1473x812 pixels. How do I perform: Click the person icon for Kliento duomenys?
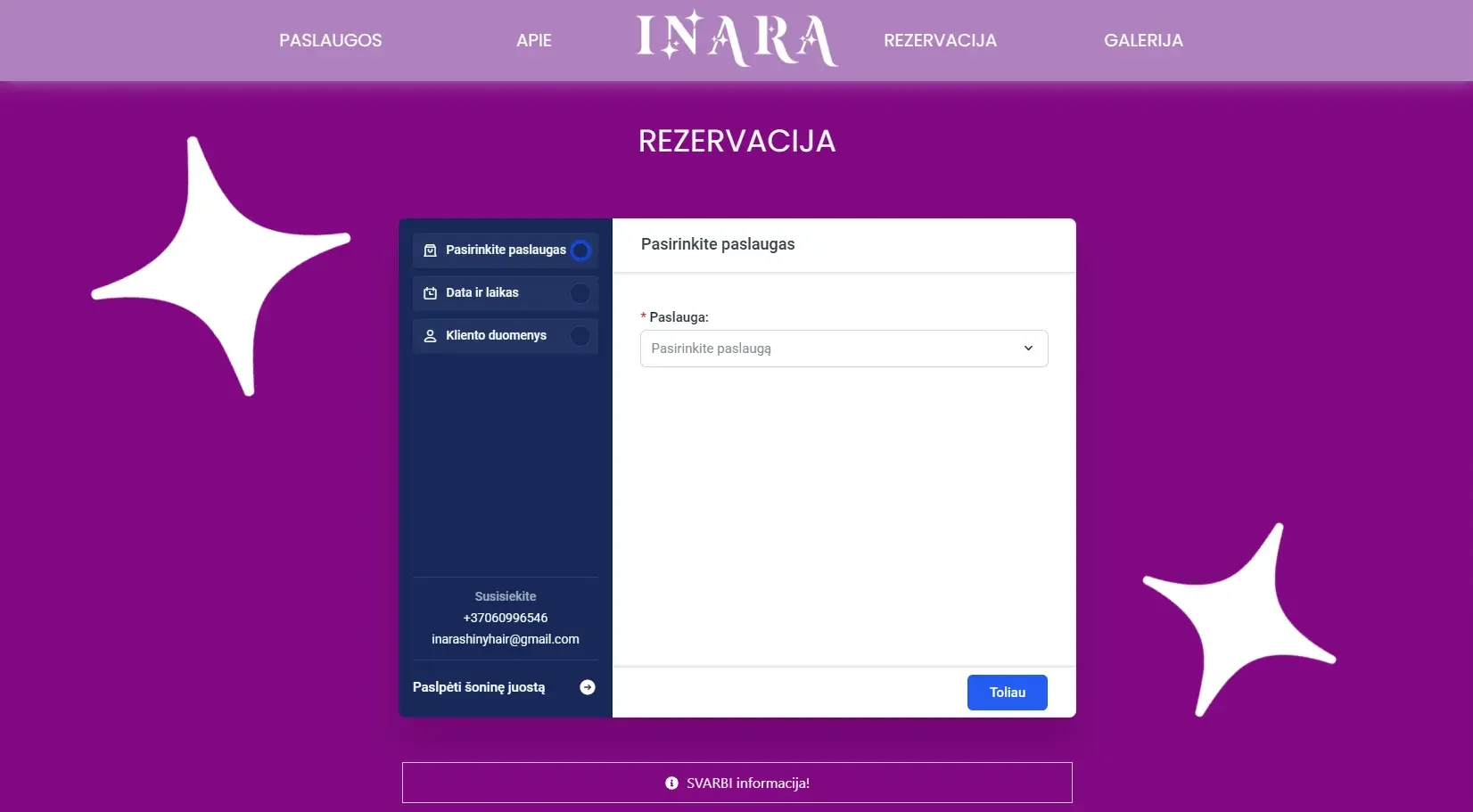(x=430, y=336)
